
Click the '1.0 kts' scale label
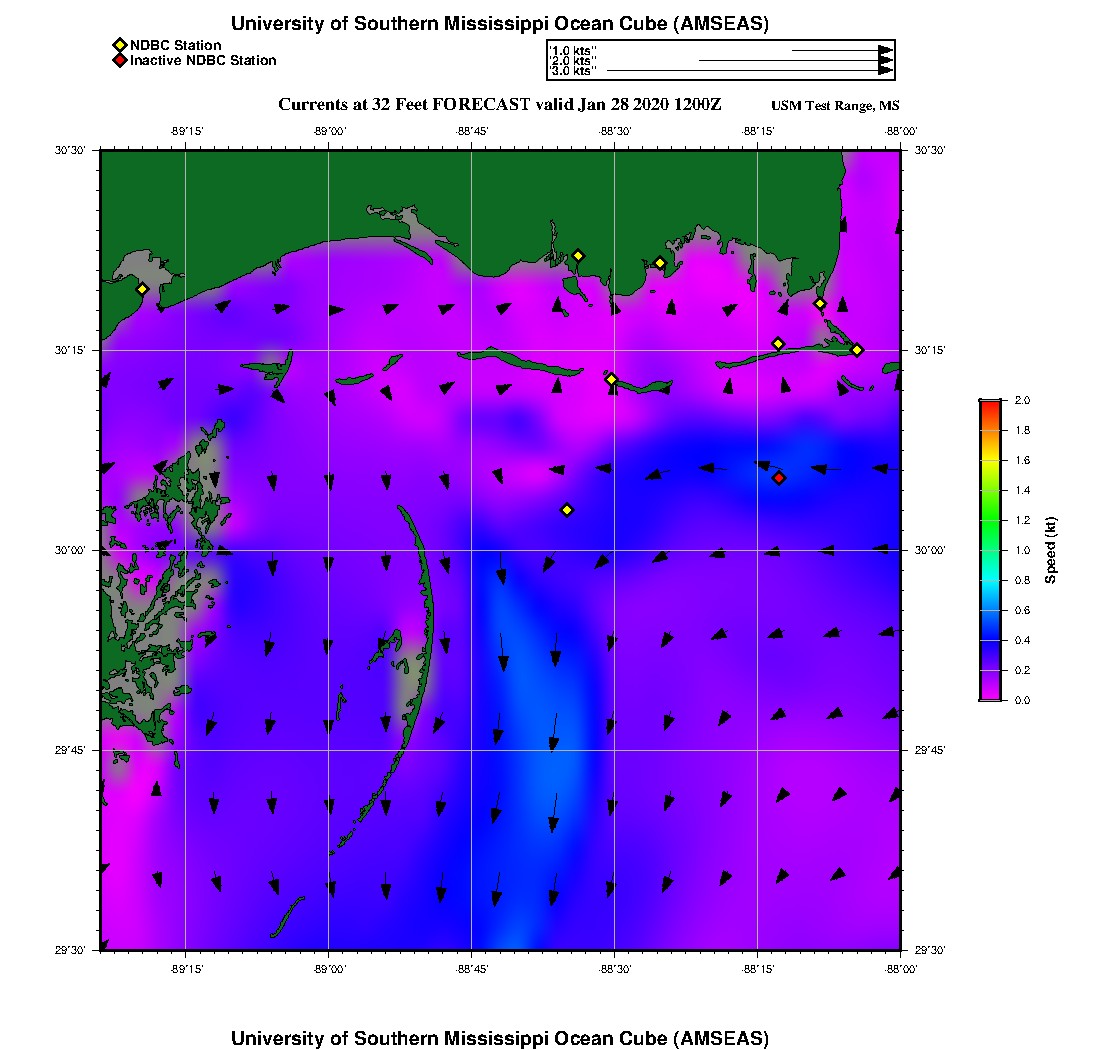pos(573,51)
